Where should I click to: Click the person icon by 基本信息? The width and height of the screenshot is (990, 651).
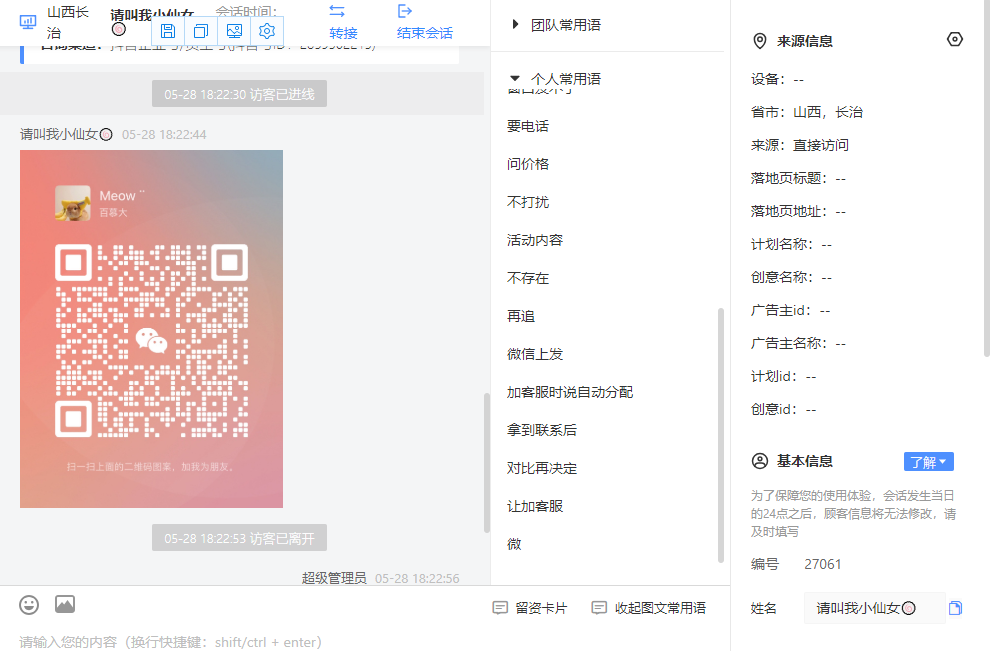click(760, 461)
